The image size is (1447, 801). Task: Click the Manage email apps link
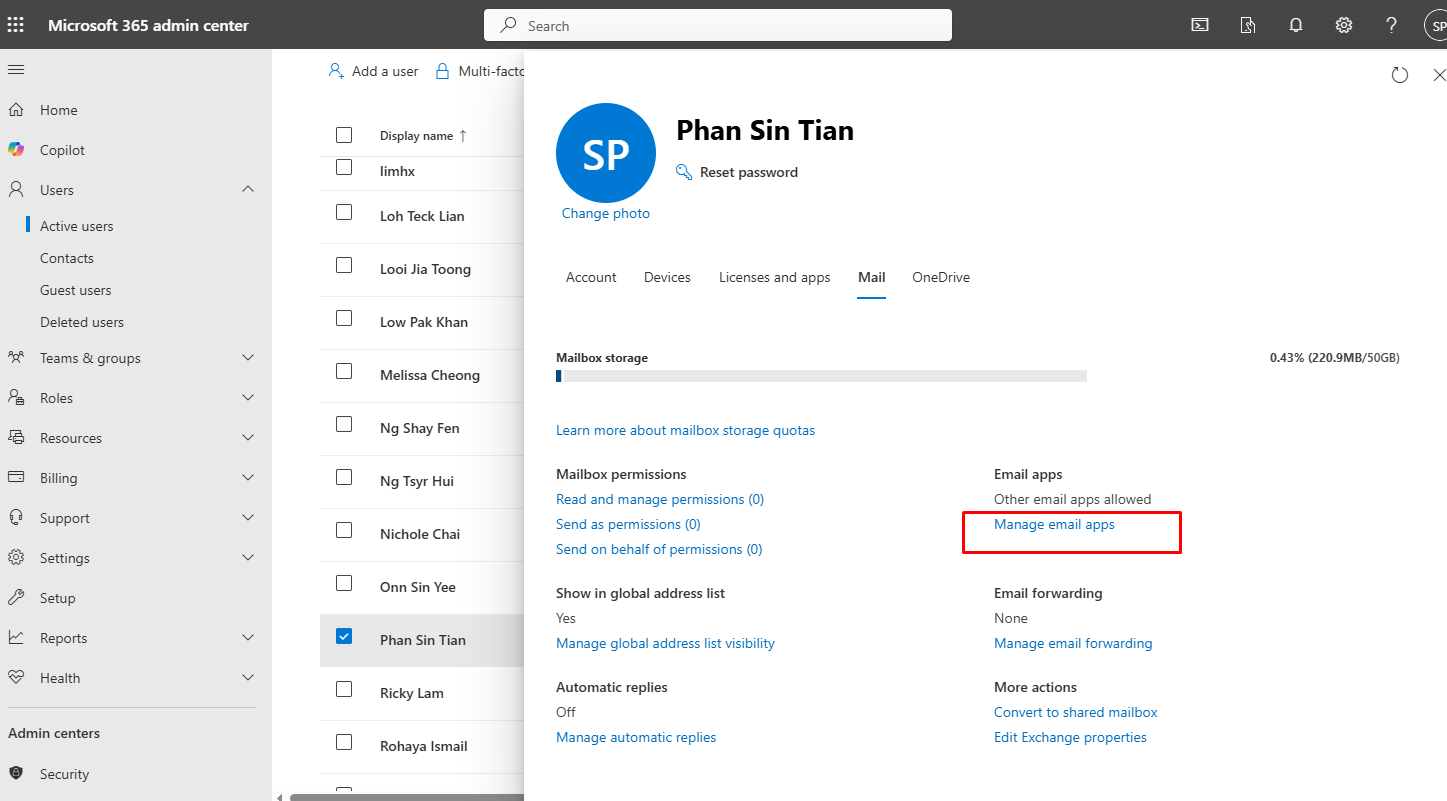(x=1054, y=524)
